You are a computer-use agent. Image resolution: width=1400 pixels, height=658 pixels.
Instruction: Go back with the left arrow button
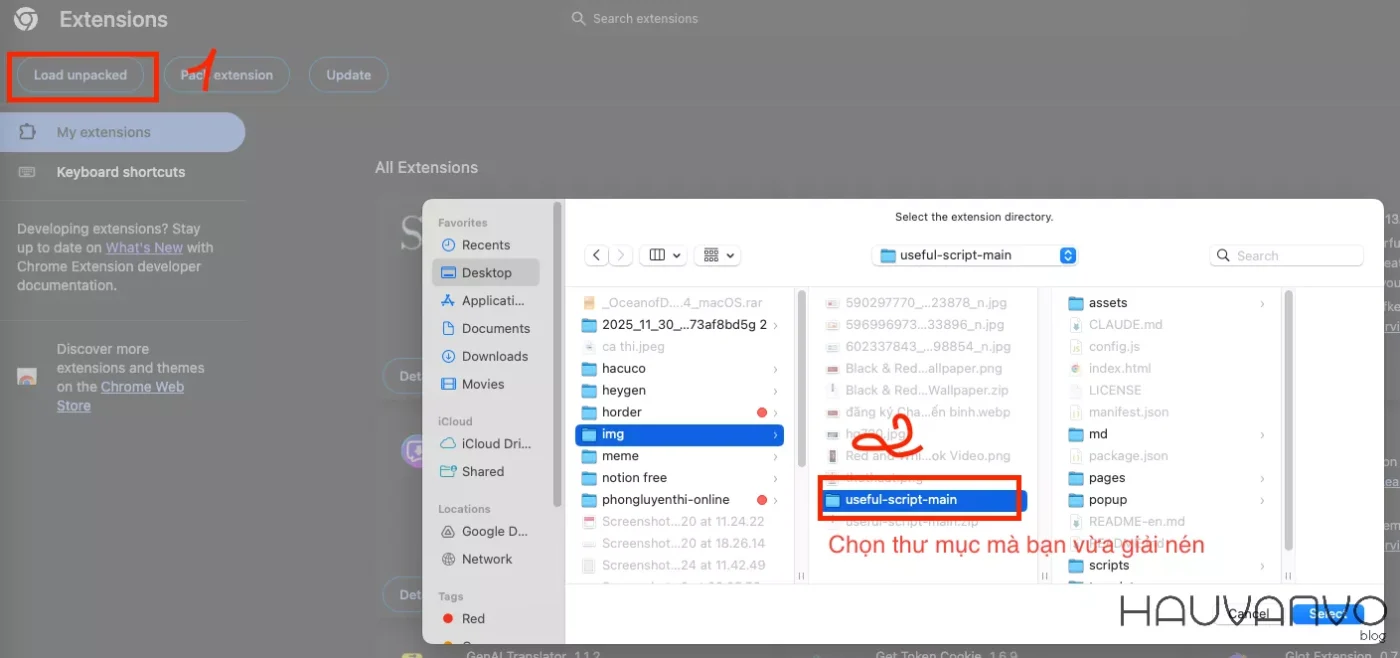click(x=597, y=255)
